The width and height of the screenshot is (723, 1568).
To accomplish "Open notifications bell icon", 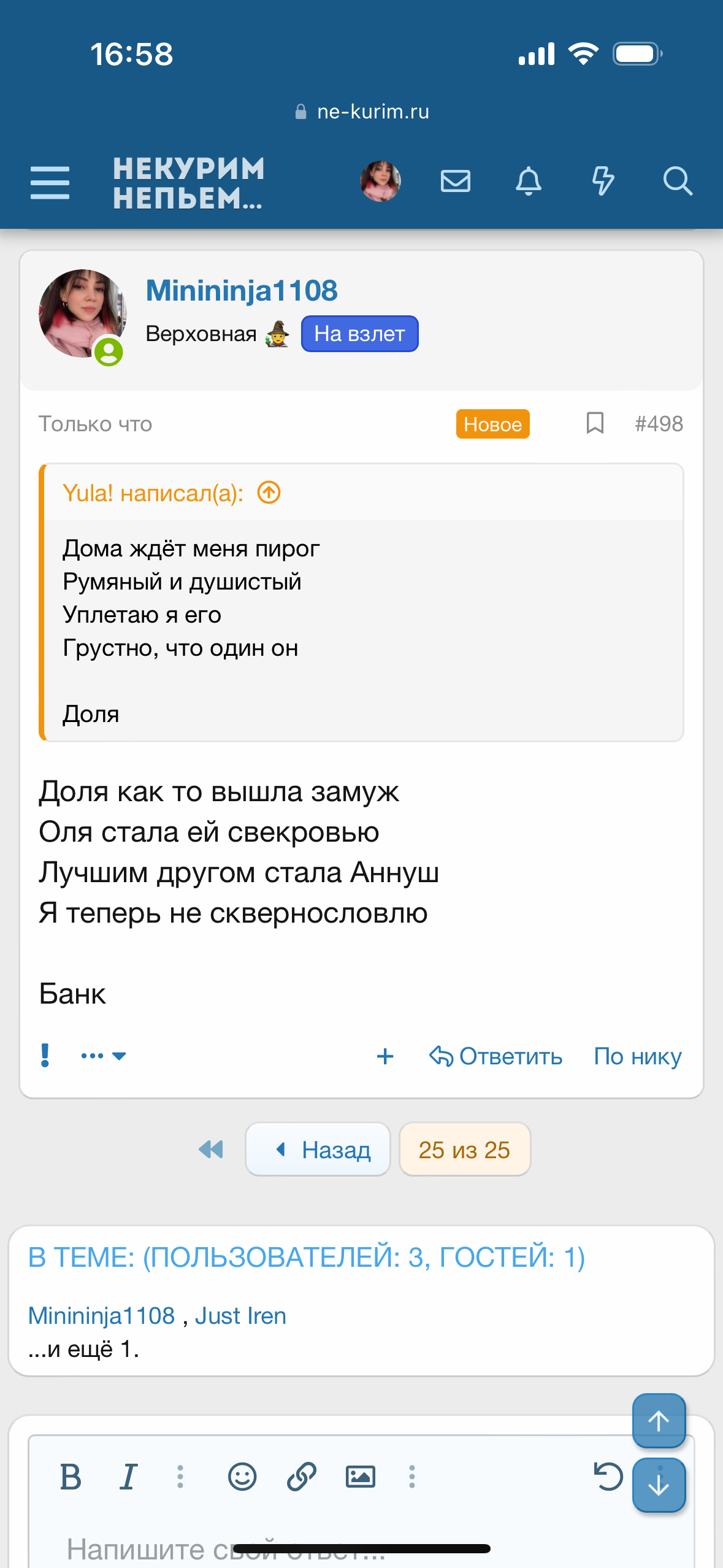I will pyautogui.click(x=528, y=182).
